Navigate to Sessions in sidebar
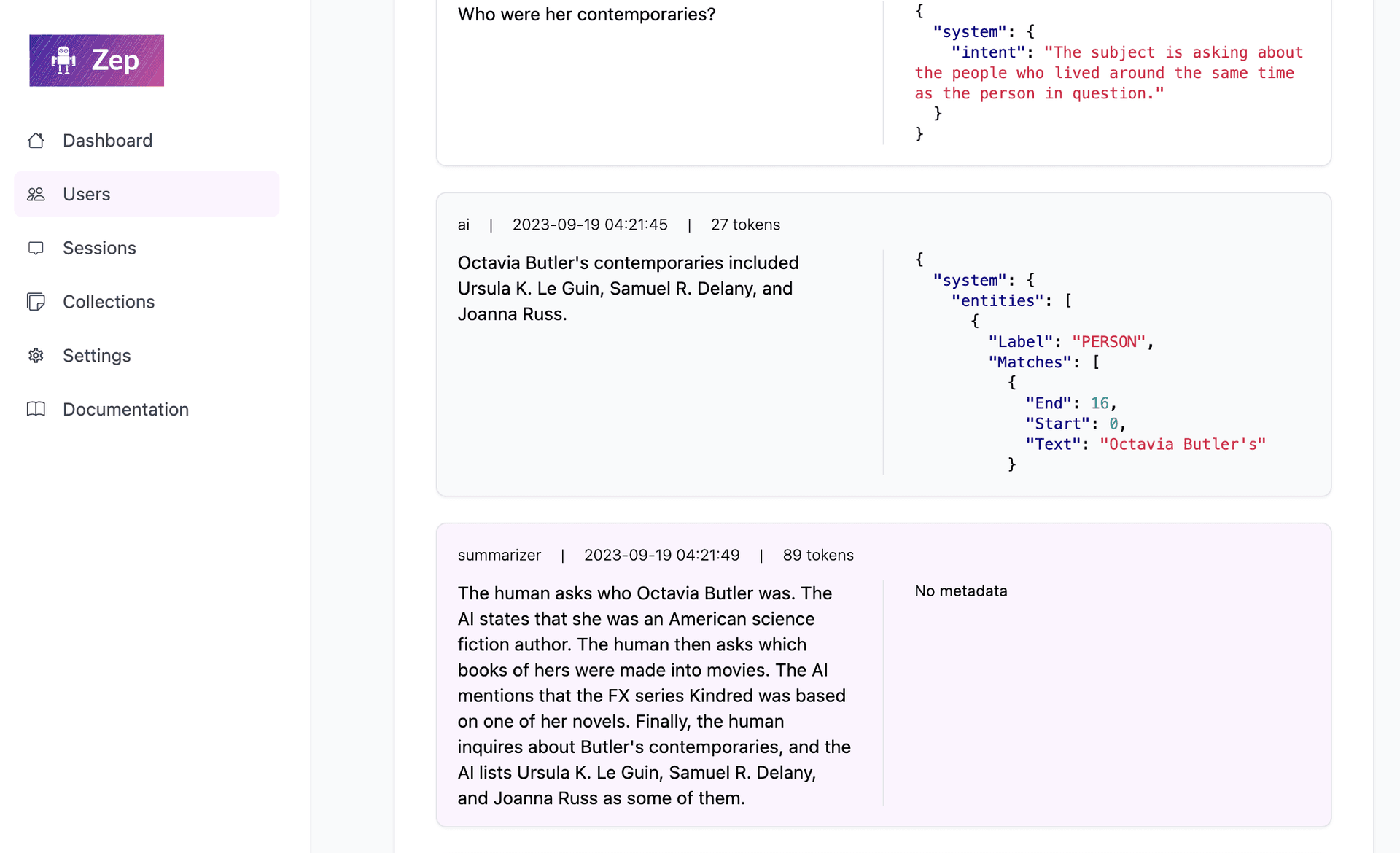 click(99, 248)
